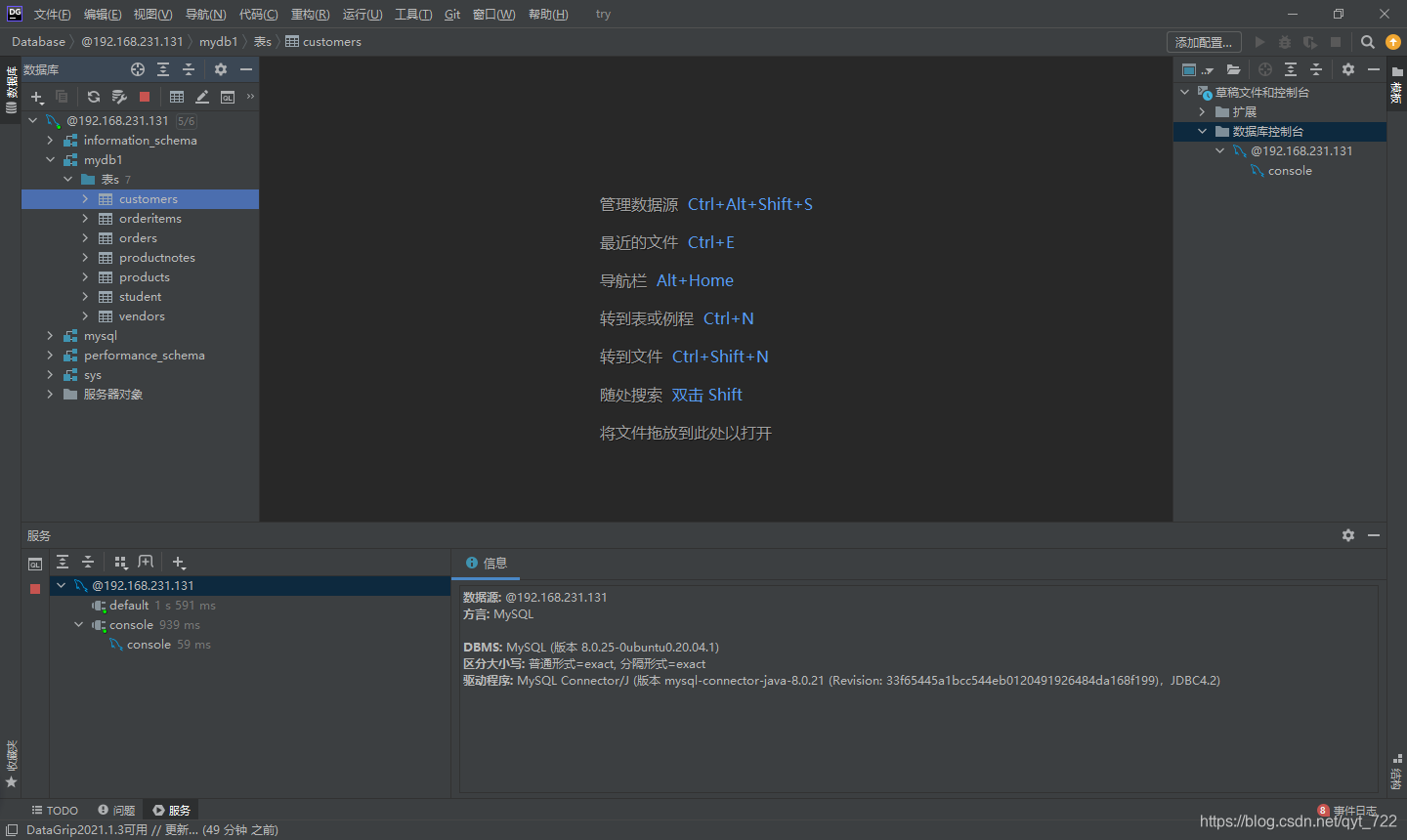The width and height of the screenshot is (1407, 840).
Task: Click the red stop icon in database toolbar
Action: pyautogui.click(x=145, y=97)
